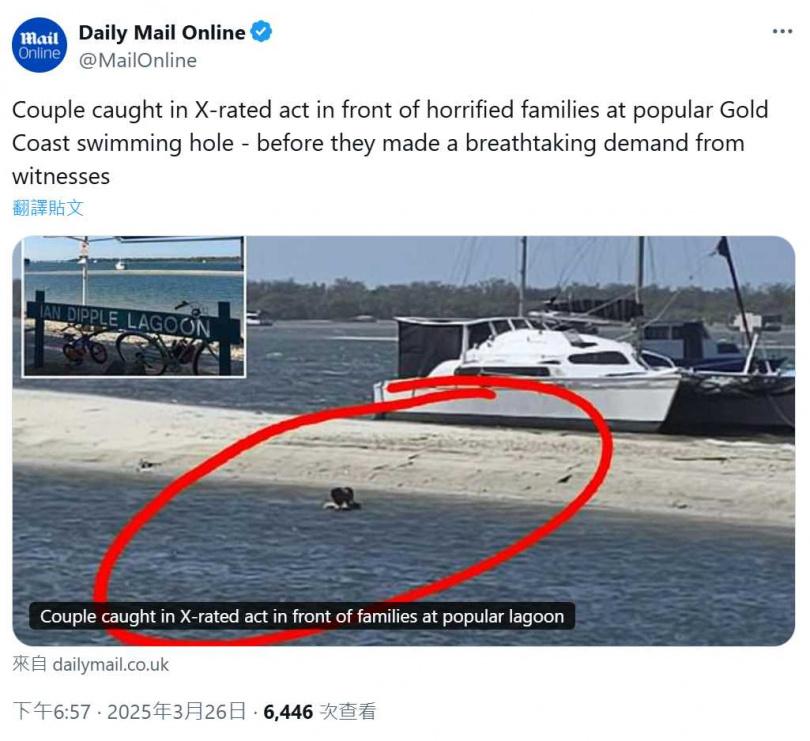Screen dimensions: 810x741
Task: Click the 次查看 views label
Action: click(x=348, y=712)
